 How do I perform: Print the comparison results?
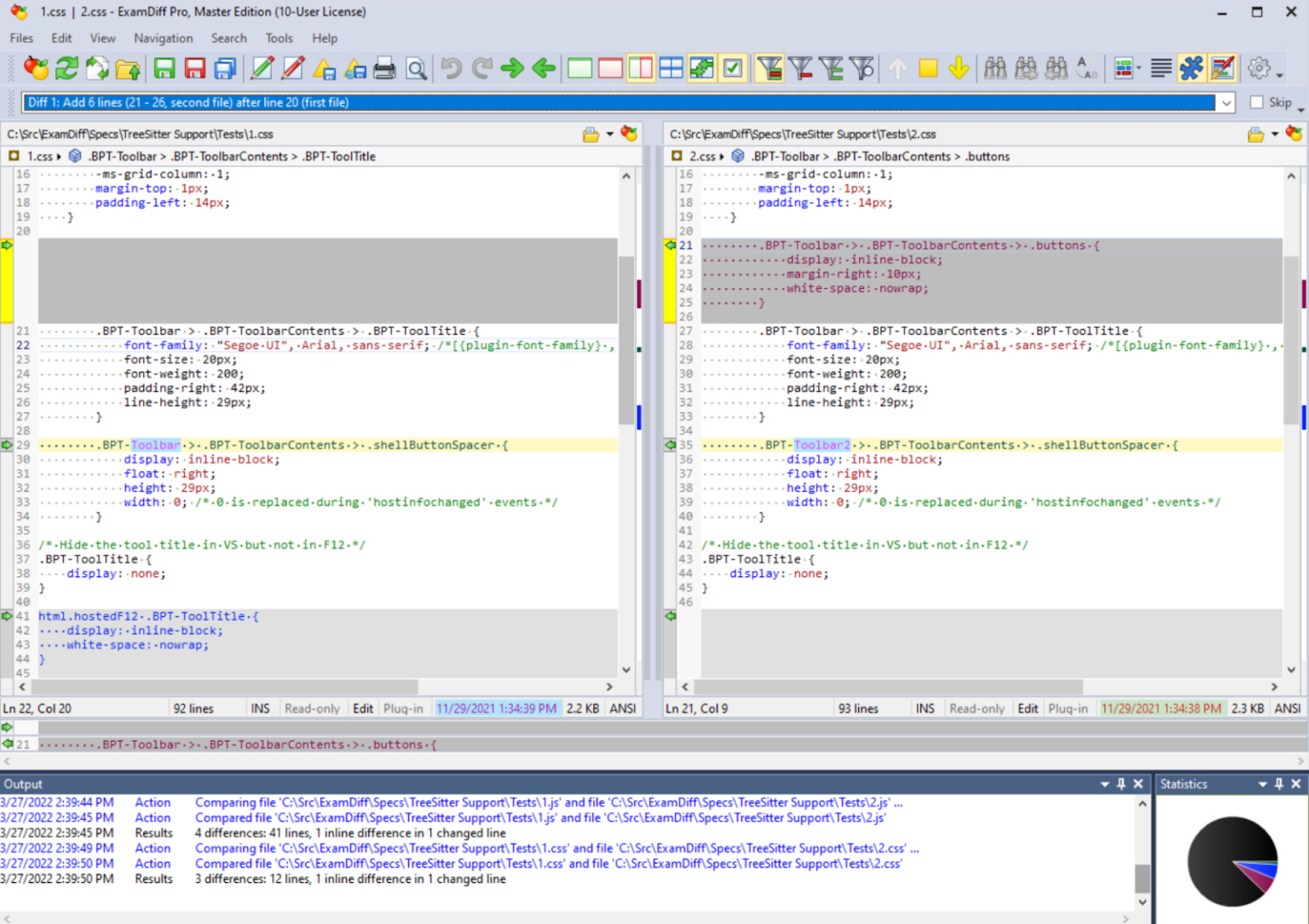click(384, 68)
